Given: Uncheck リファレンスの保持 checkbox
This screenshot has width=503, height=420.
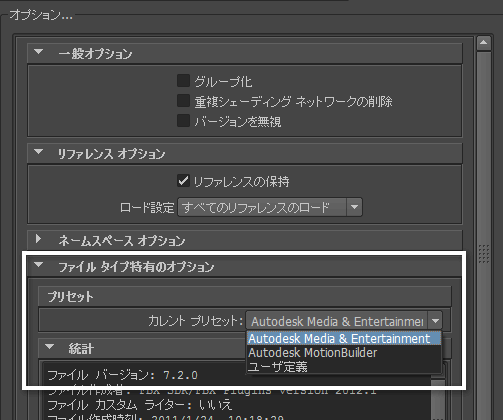Looking at the screenshot, I should point(183,181).
